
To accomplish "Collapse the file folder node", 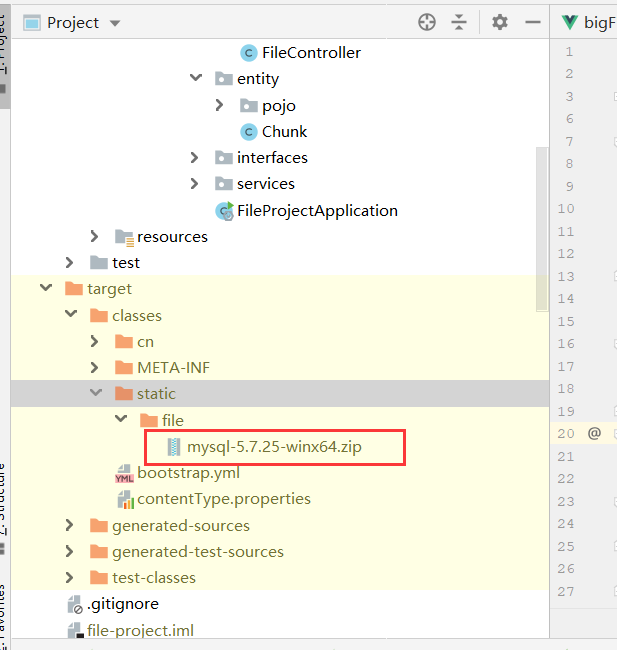I will [121, 419].
